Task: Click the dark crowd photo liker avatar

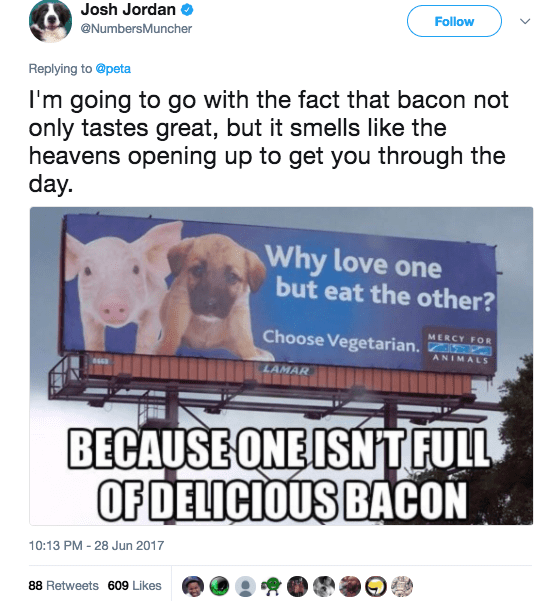Action: point(298,586)
